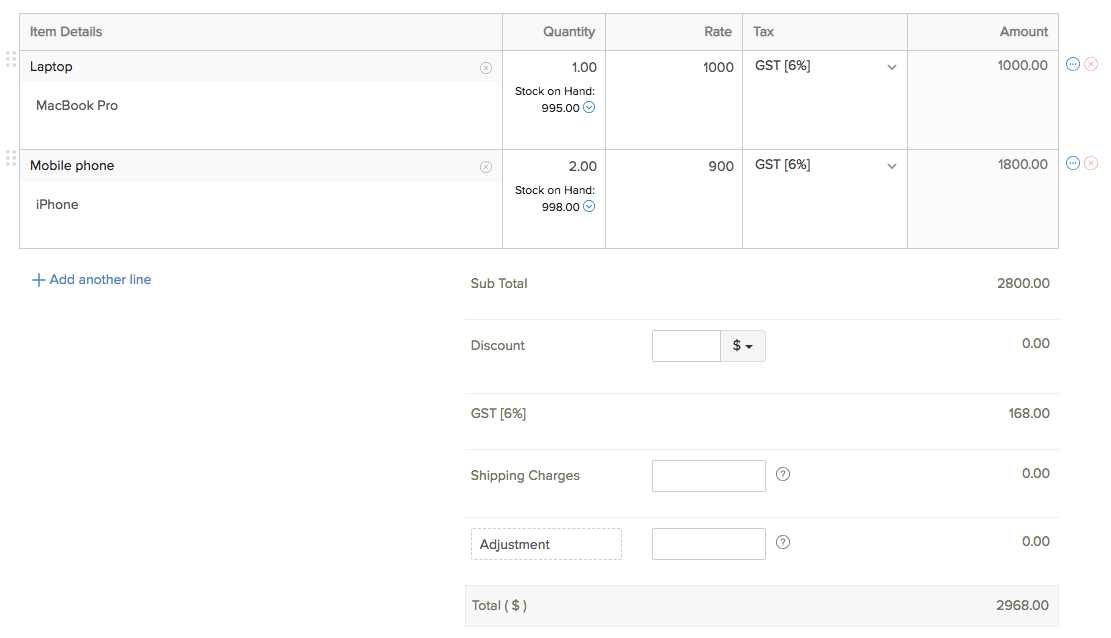Click the Shipping Charges input box
The image size is (1111, 638).
pos(708,476)
